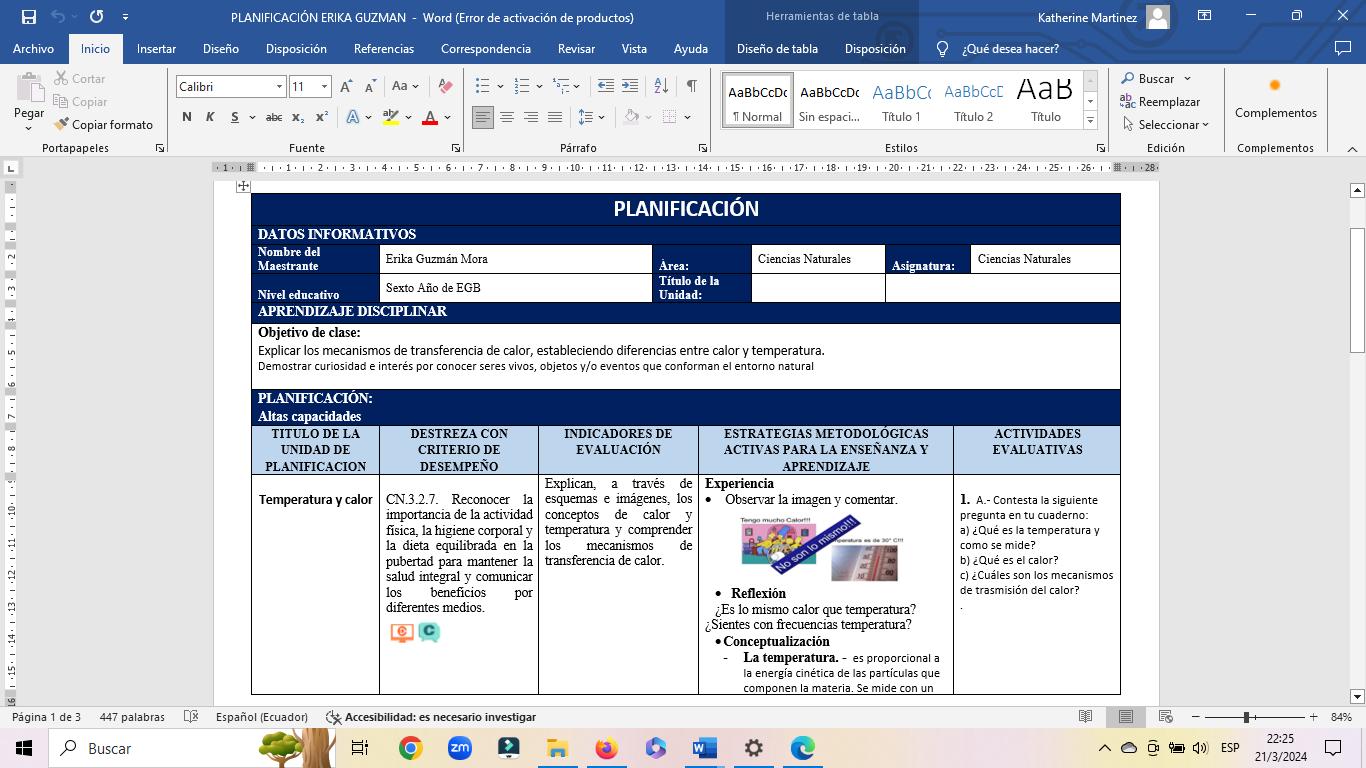Toggle italic formatting
1366x768 pixels.
point(210,117)
